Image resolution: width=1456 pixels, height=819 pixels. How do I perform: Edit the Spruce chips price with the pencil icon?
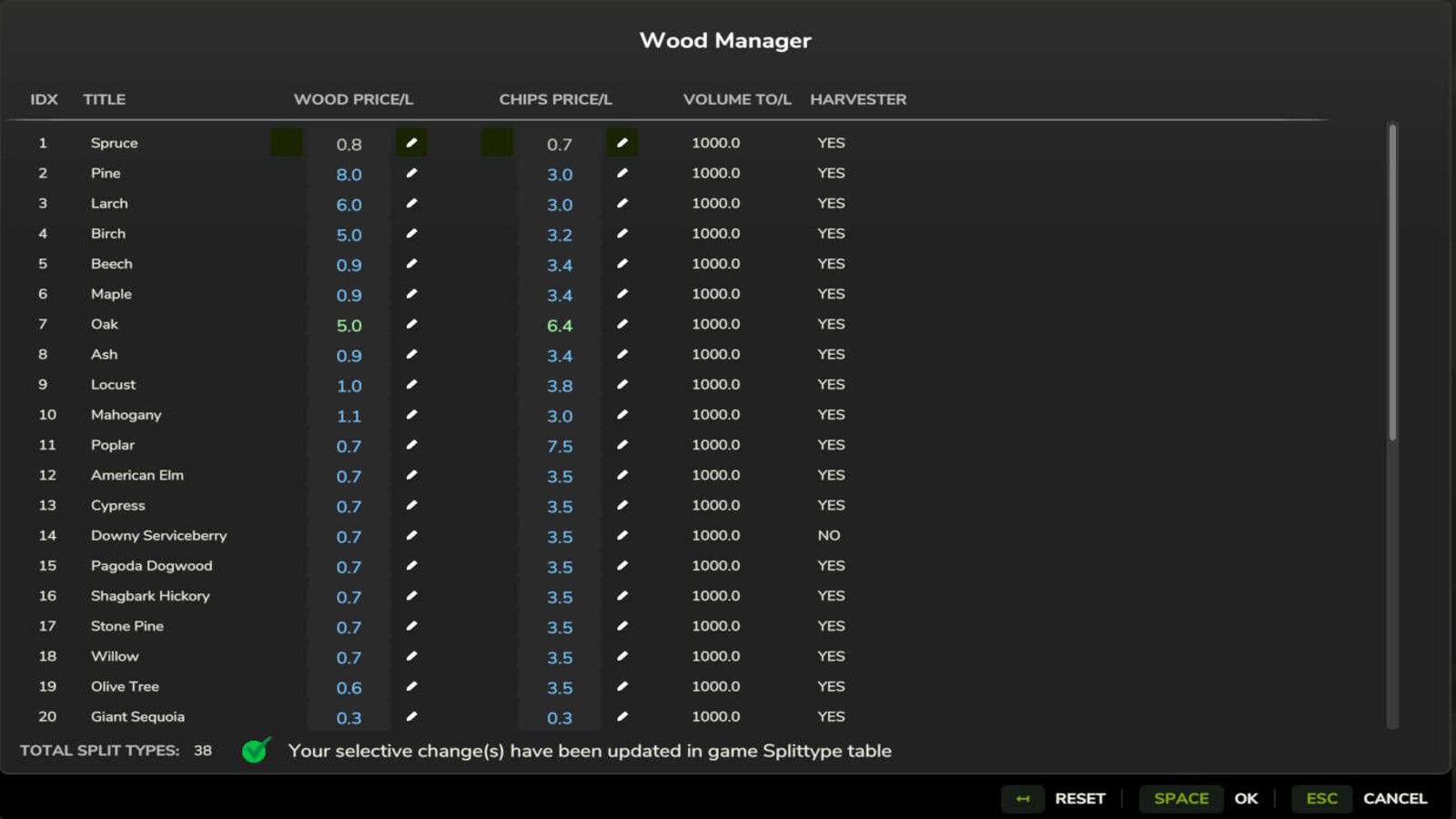(622, 143)
